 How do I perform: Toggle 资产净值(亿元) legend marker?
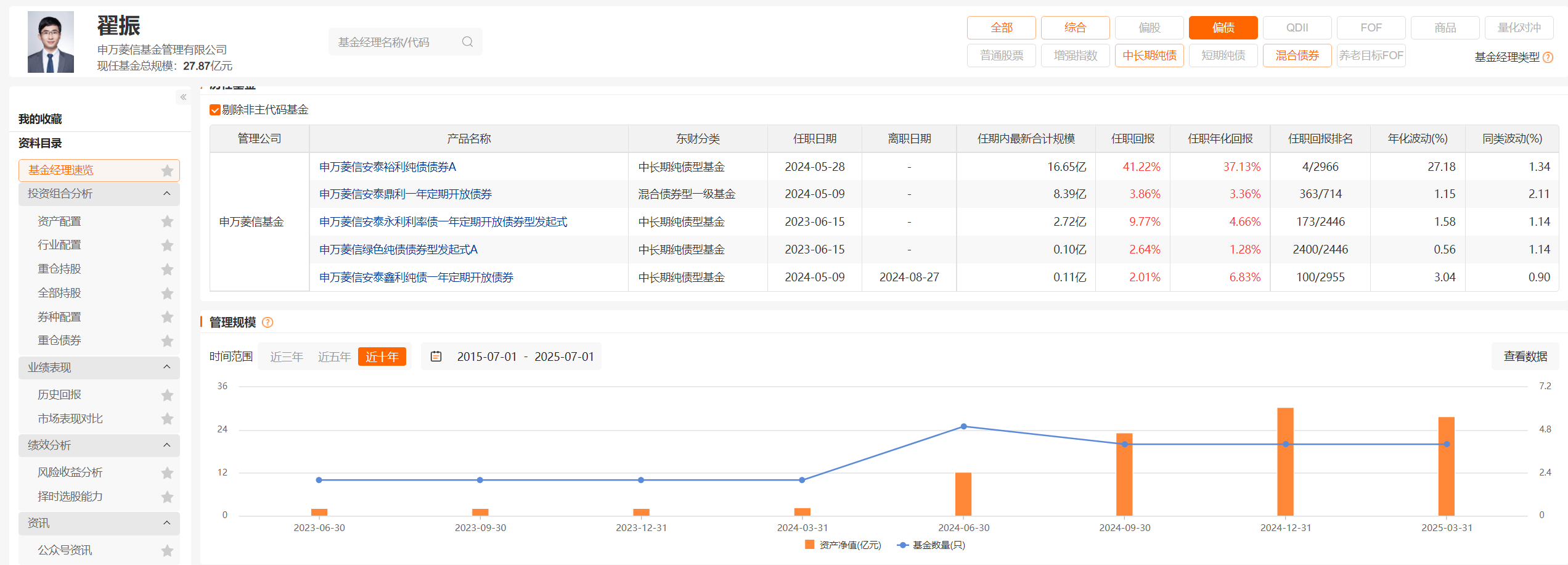[x=810, y=545]
